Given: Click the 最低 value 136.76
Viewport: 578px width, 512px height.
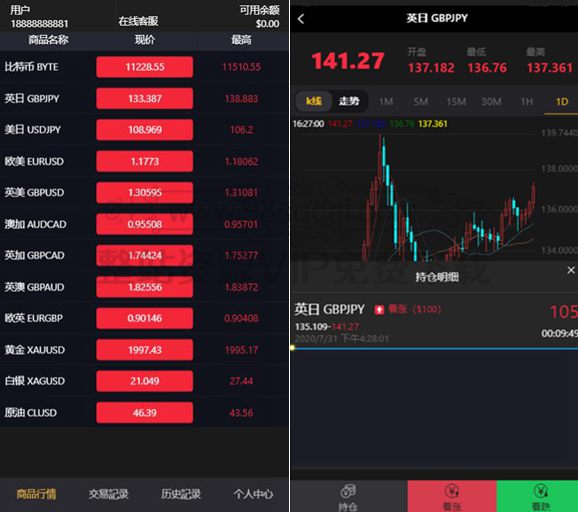Looking at the screenshot, I should [487, 68].
